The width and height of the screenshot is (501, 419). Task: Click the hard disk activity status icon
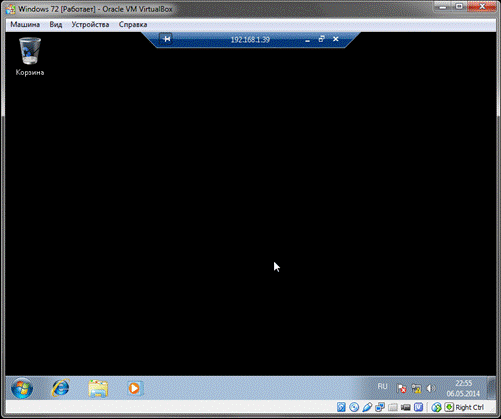341,407
